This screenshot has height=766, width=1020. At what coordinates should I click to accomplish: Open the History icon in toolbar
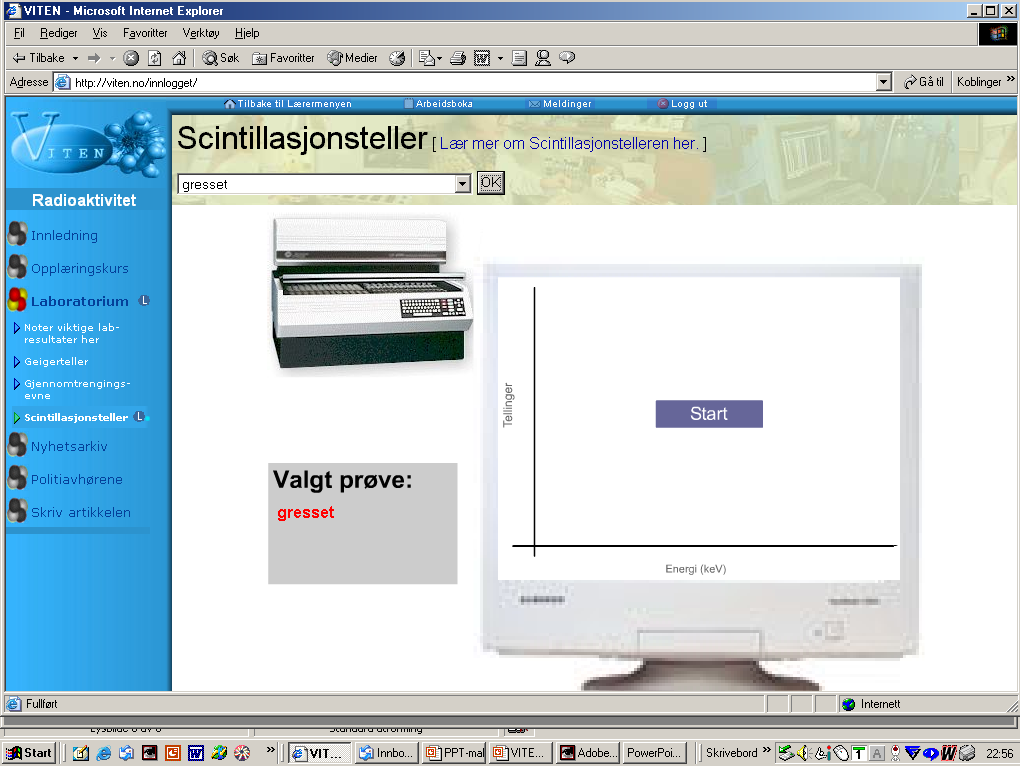point(397,58)
